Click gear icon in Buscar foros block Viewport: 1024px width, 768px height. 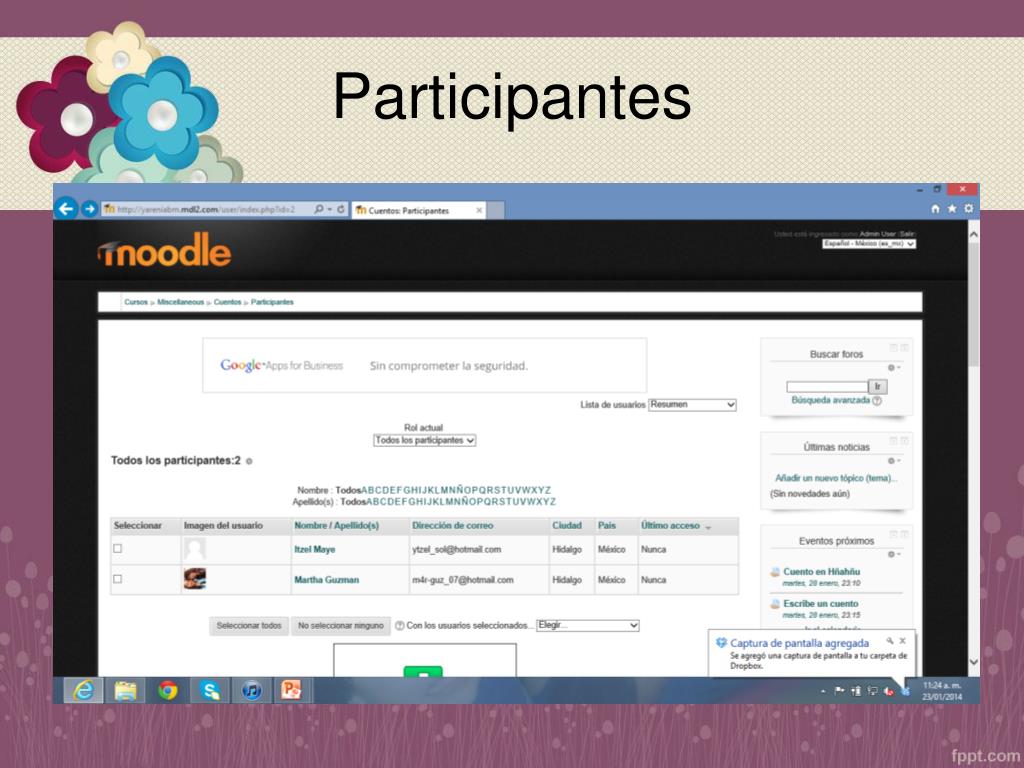coord(891,368)
